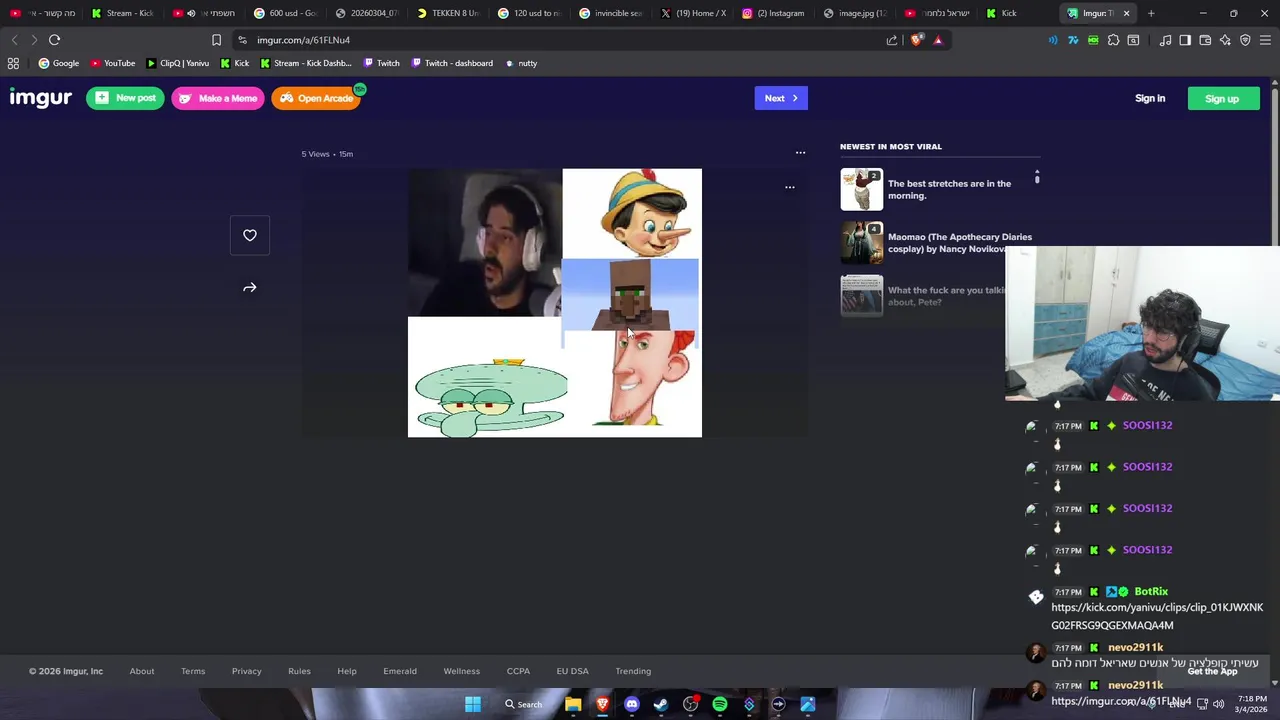This screenshot has height=720, width=1280.
Task: Switch to the Stream - Kick tab
Action: tap(123, 13)
